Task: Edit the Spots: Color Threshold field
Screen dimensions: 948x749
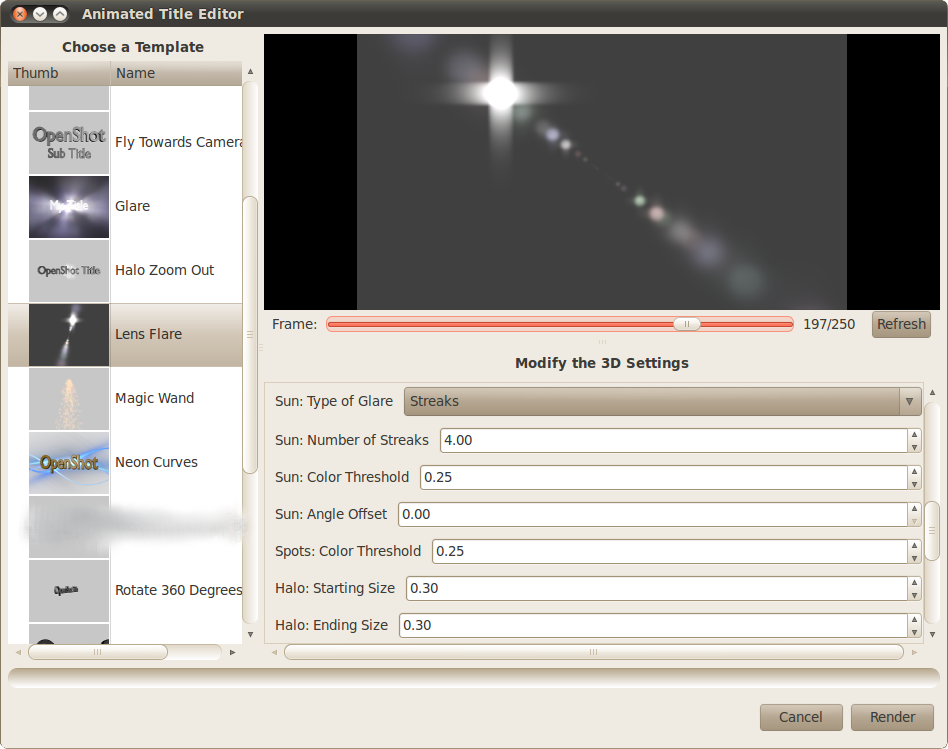Action: tap(660, 551)
